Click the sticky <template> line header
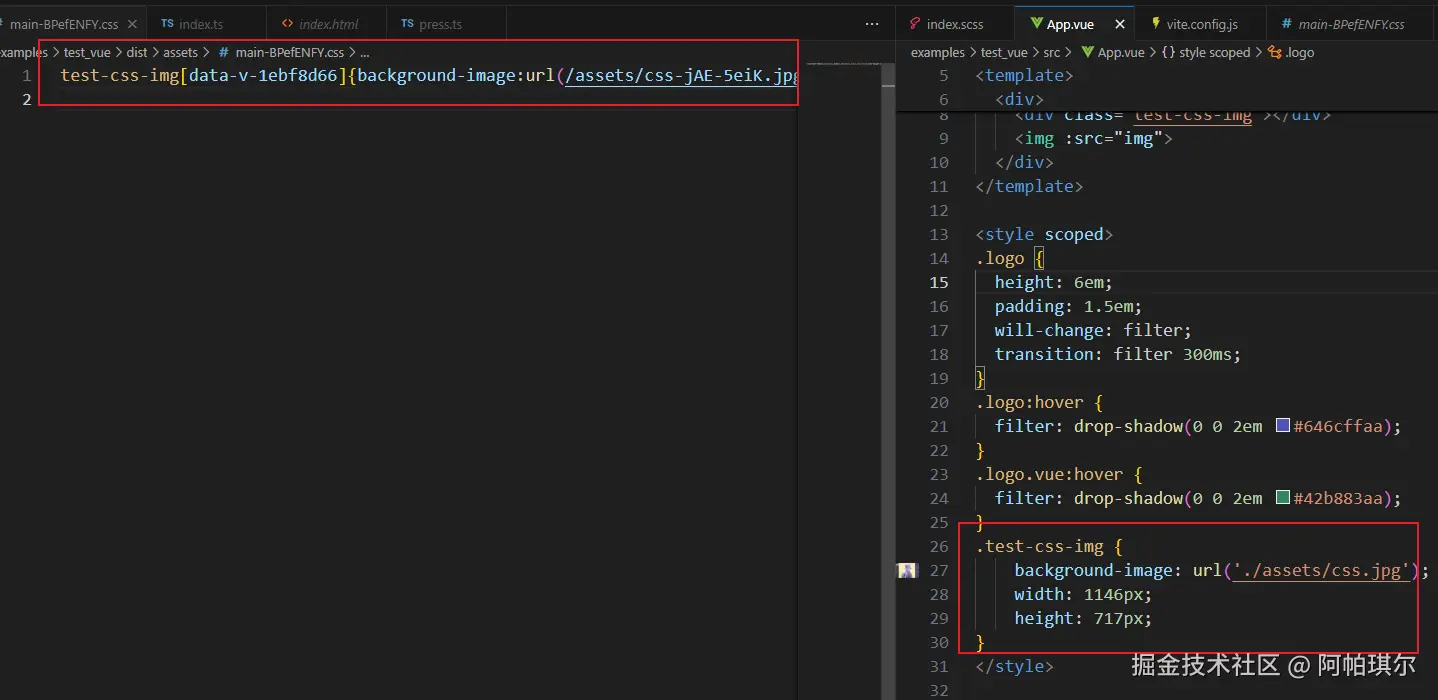The image size is (1438, 700). (x=1025, y=75)
